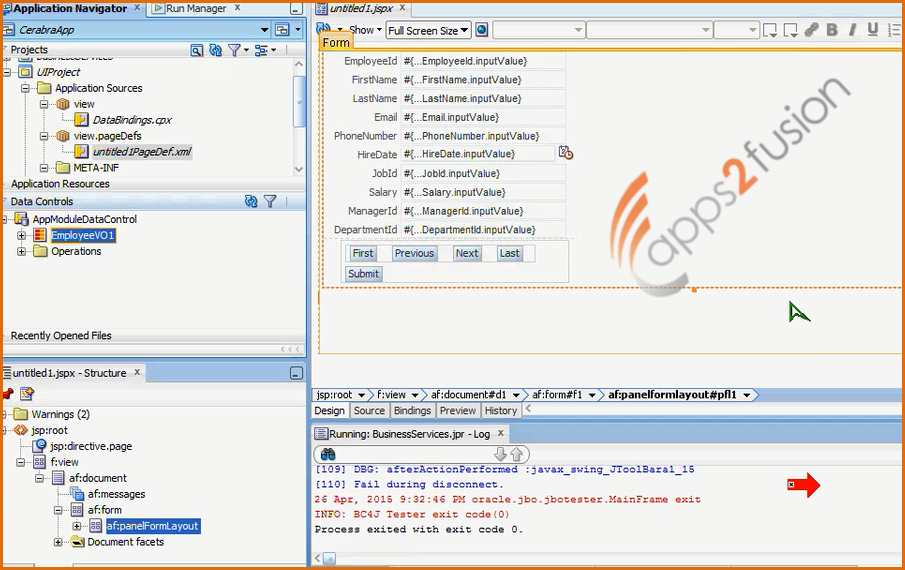Expand the Document facets node
The width and height of the screenshot is (905, 570).
pos(58,542)
